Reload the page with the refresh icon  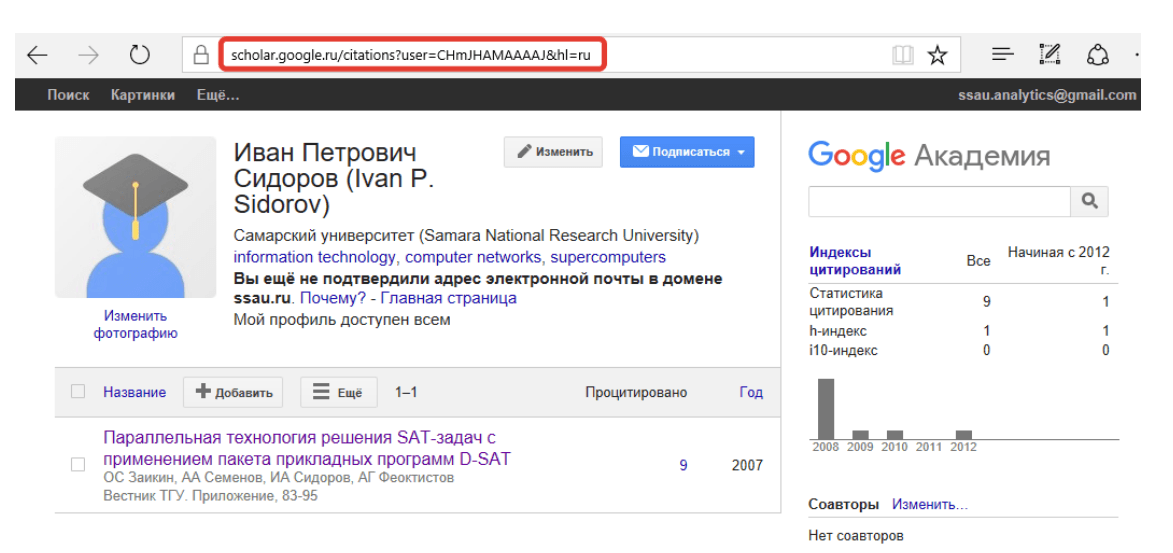coord(139,55)
